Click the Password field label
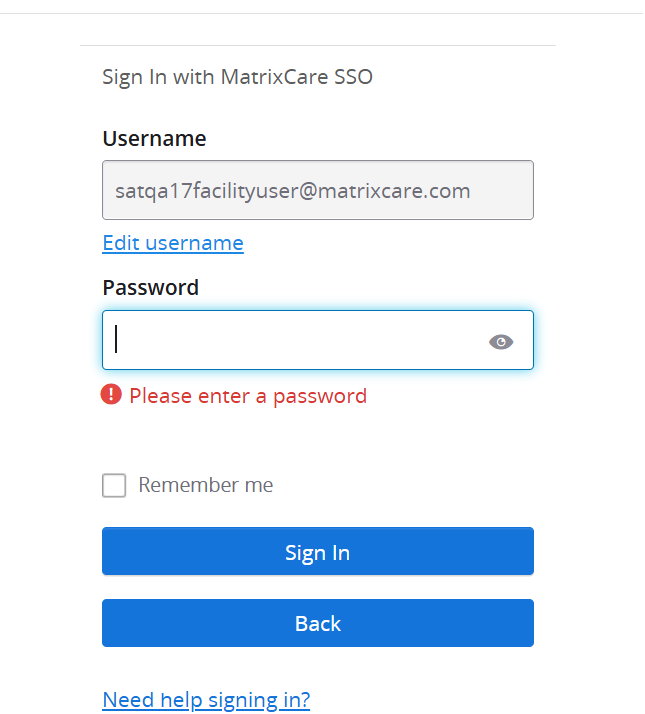Screen dimensions: 645x714 (x=150, y=288)
